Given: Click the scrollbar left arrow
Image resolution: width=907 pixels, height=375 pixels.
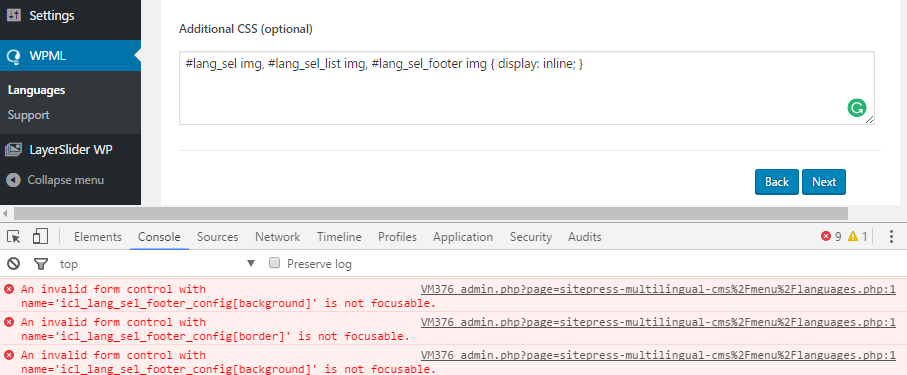Looking at the screenshot, I should coord(5,214).
